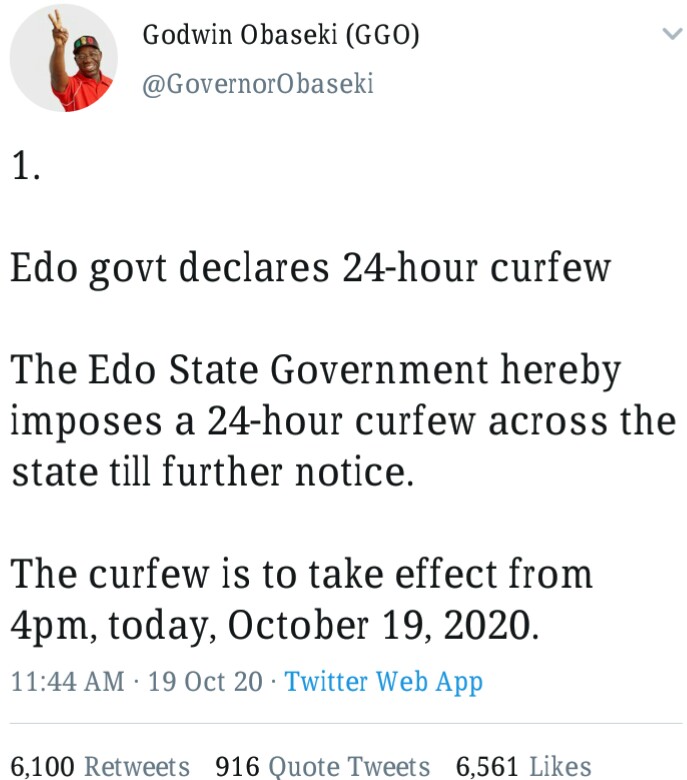Click Godwin Obaseki's profile picture

point(64,58)
